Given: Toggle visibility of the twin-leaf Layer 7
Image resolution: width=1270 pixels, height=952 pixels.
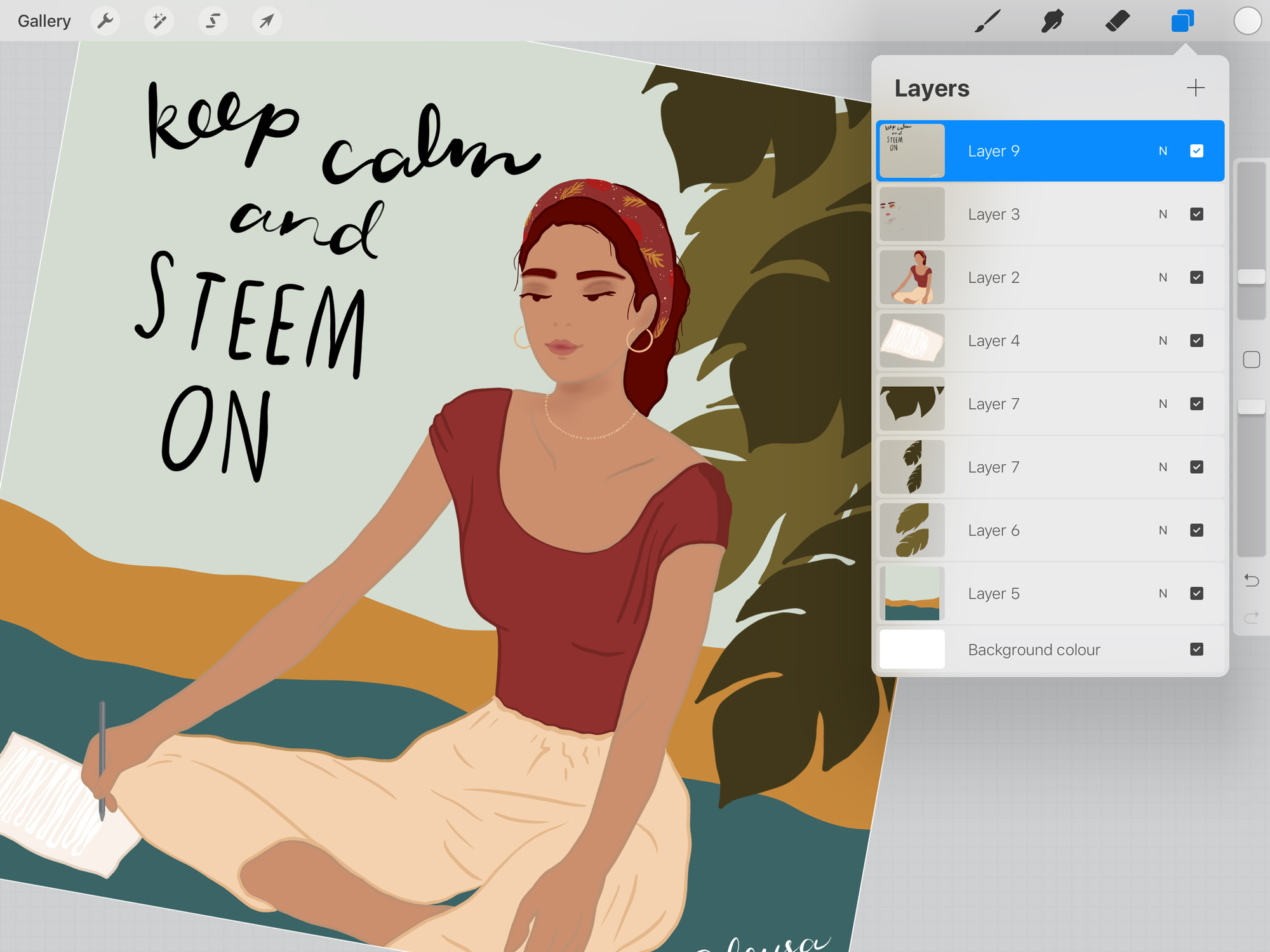Looking at the screenshot, I should click(x=1196, y=467).
